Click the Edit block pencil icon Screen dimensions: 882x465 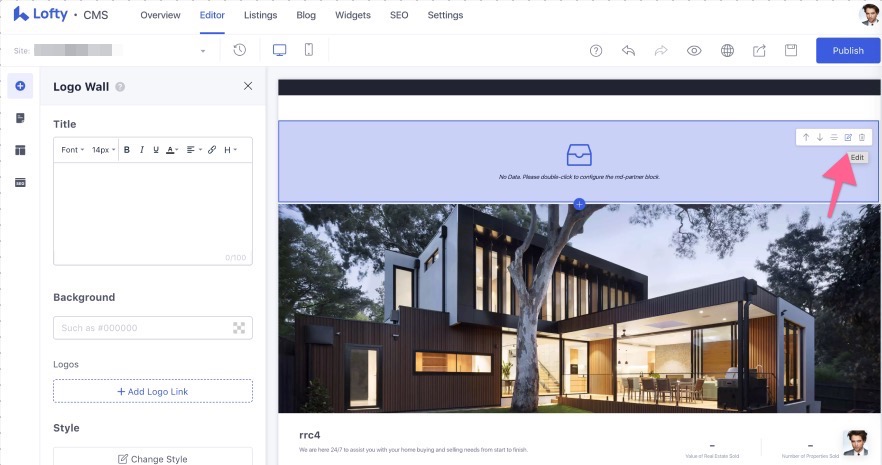[848, 137]
